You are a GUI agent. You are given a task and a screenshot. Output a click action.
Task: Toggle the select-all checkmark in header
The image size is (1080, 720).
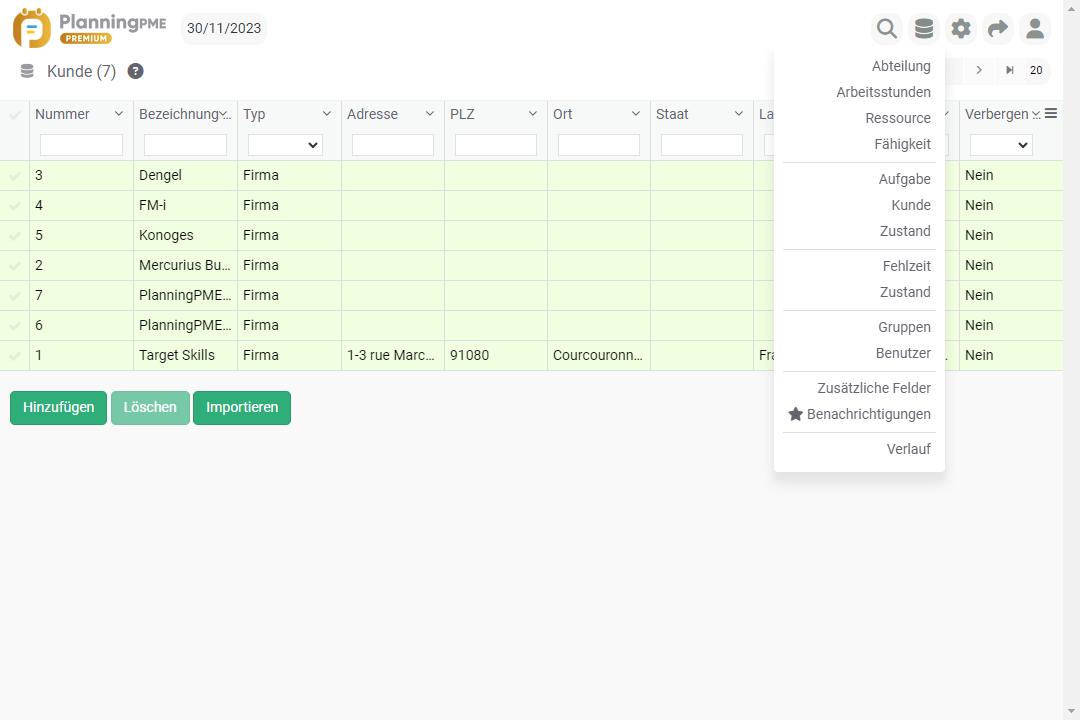click(x=15, y=115)
